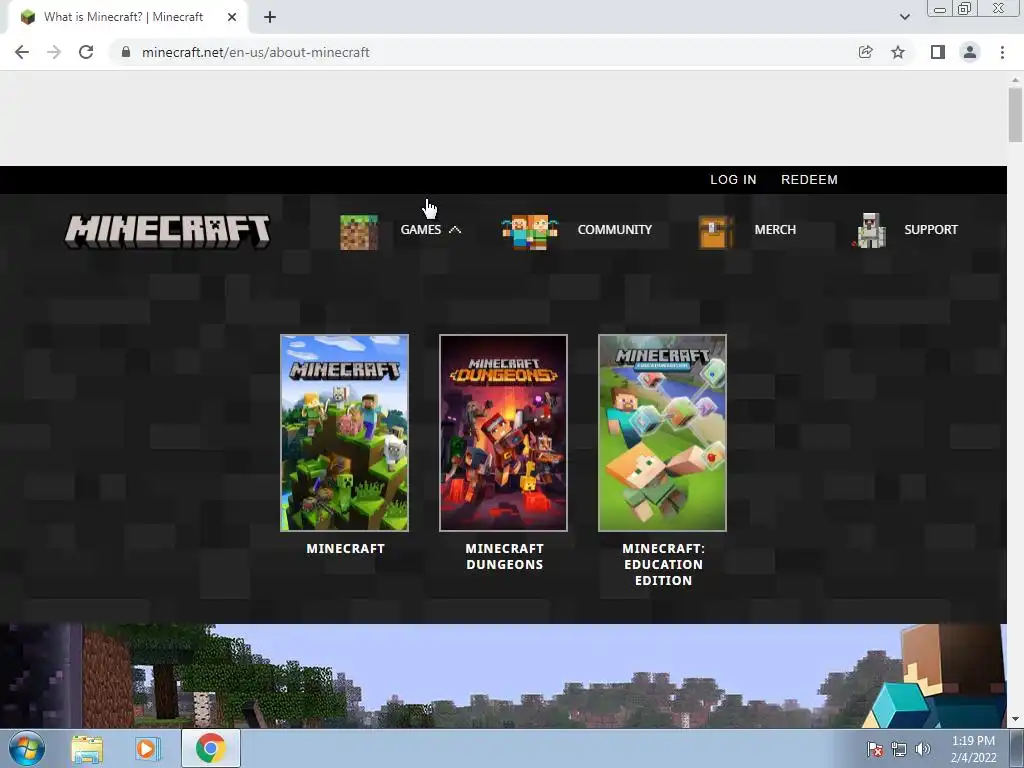Close the What is Minecraft tab
Image resolution: width=1024 pixels, height=768 pixels.
(x=232, y=17)
